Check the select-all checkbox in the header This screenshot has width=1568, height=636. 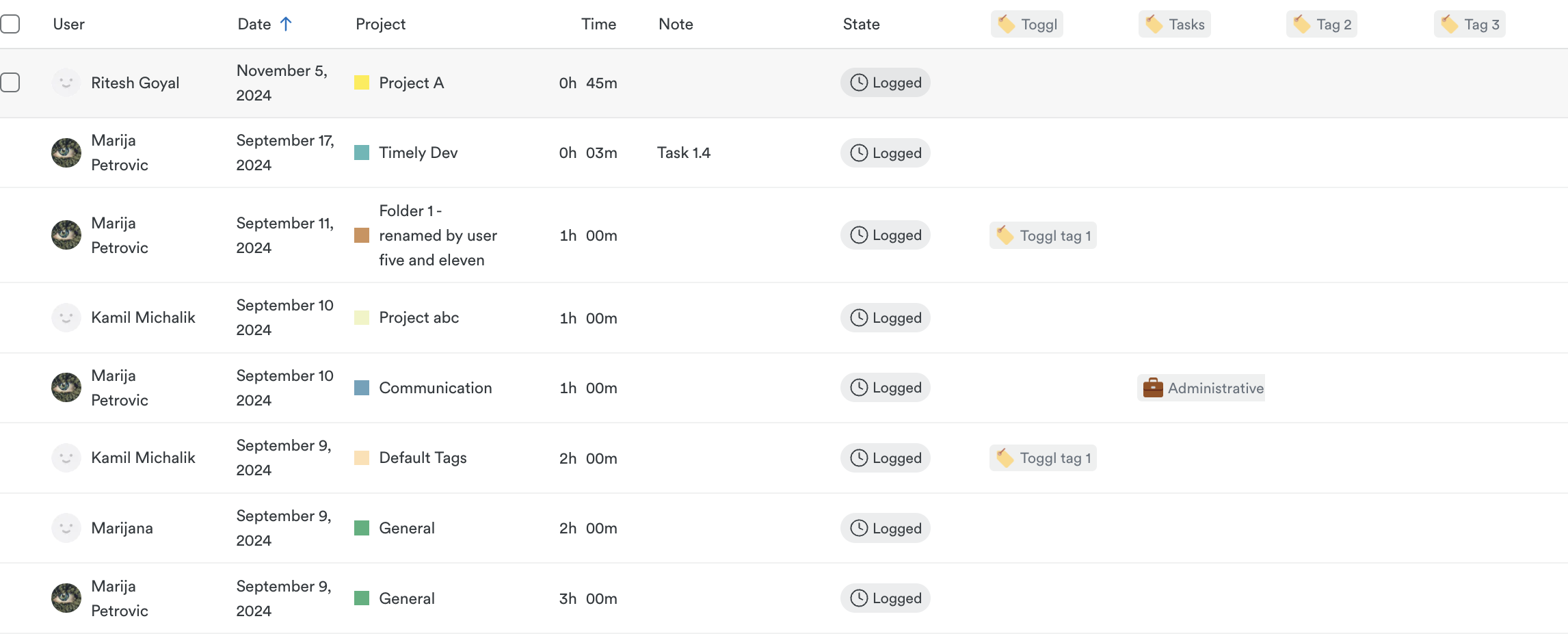10,23
